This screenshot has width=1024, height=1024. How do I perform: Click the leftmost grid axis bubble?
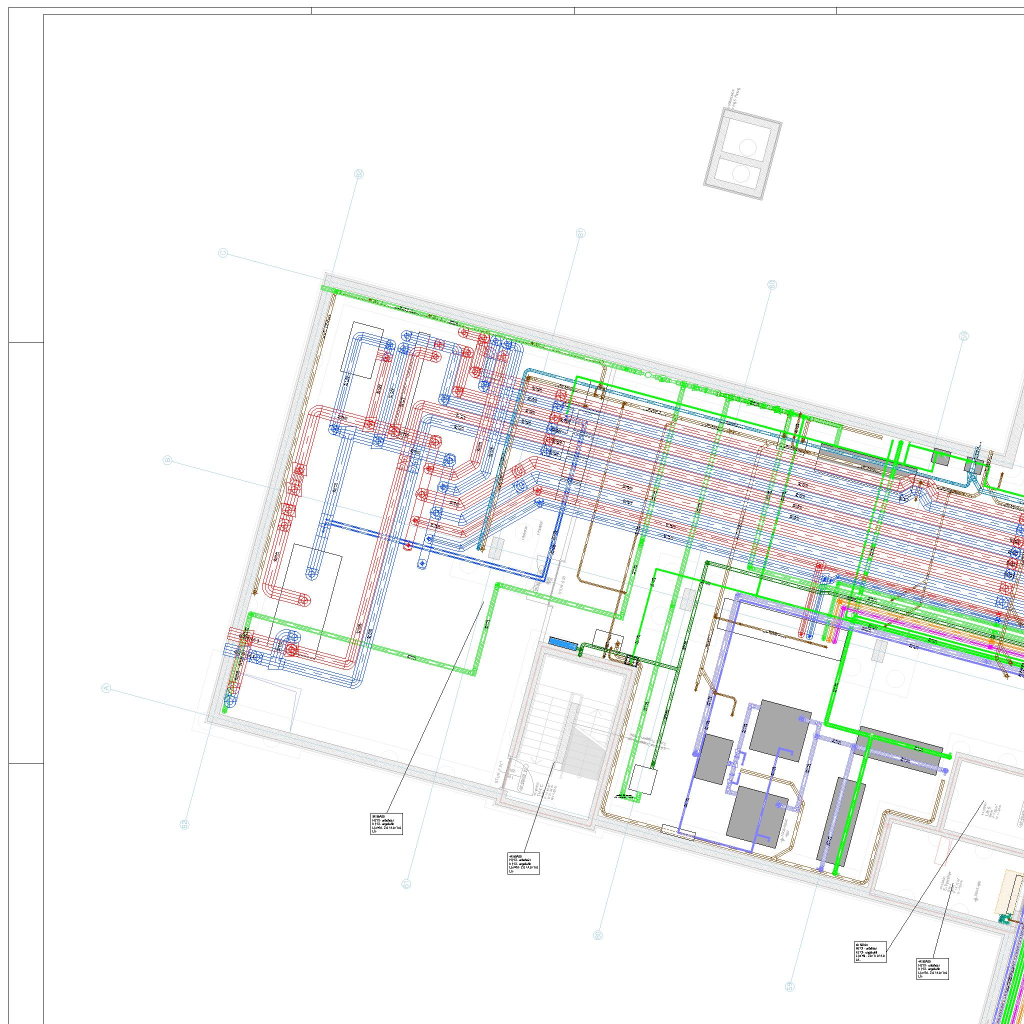106,688
